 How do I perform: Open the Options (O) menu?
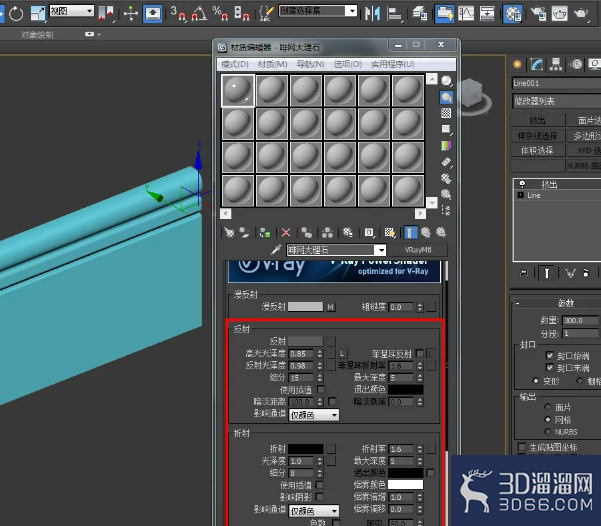point(348,64)
